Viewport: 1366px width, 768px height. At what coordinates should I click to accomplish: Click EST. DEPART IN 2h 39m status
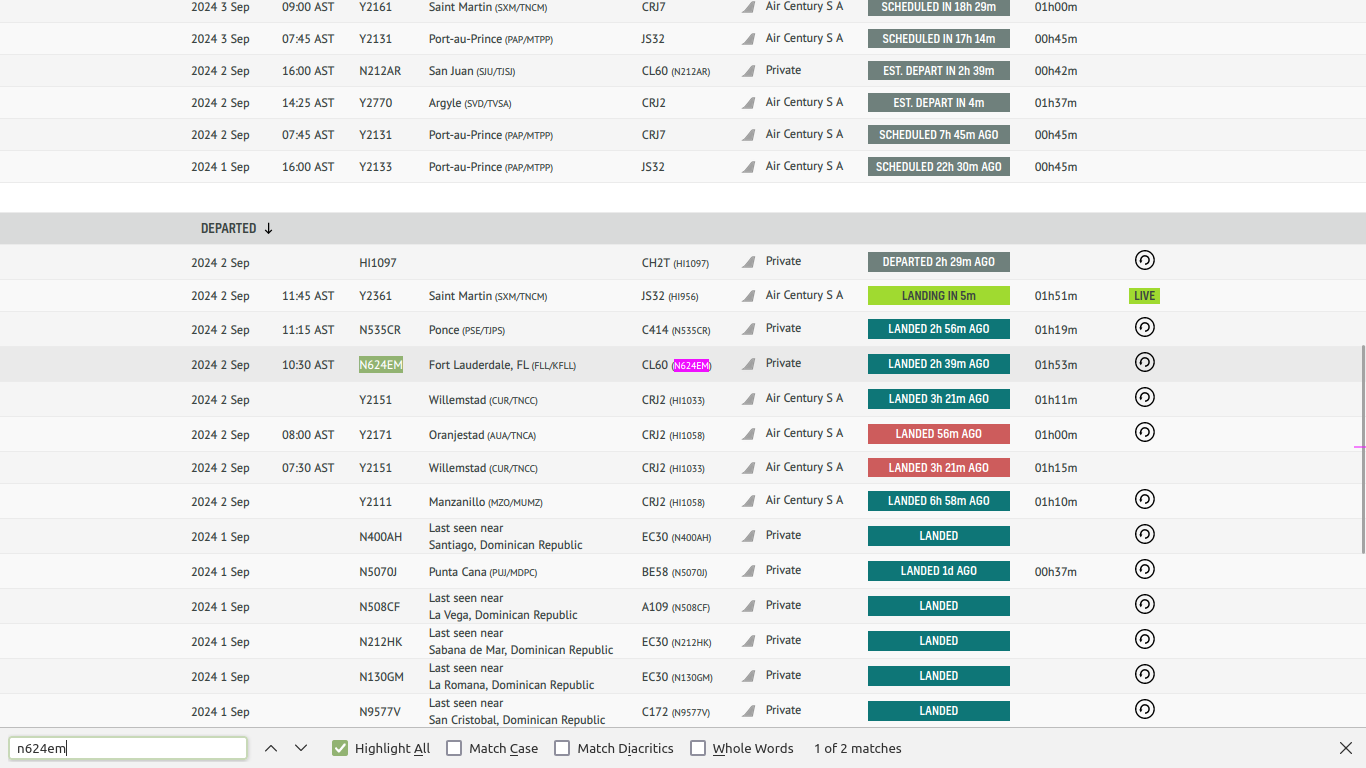click(939, 71)
